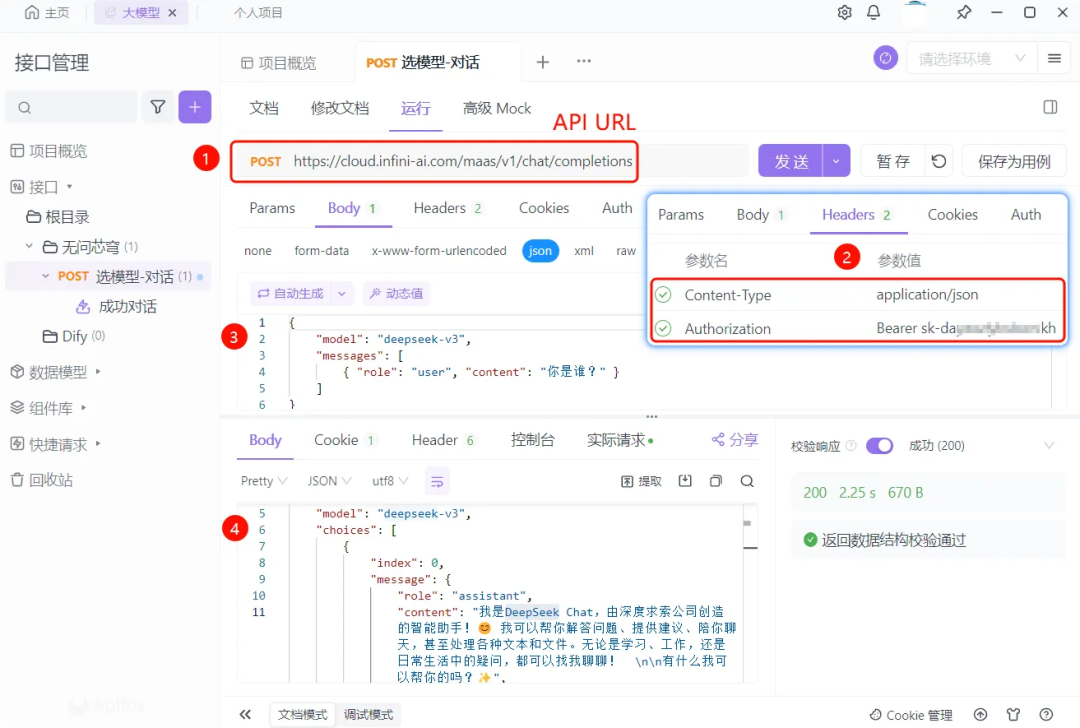Screen dimensions: 1080x728
Task: Open the 成功对话 example case
Action: tap(116, 306)
